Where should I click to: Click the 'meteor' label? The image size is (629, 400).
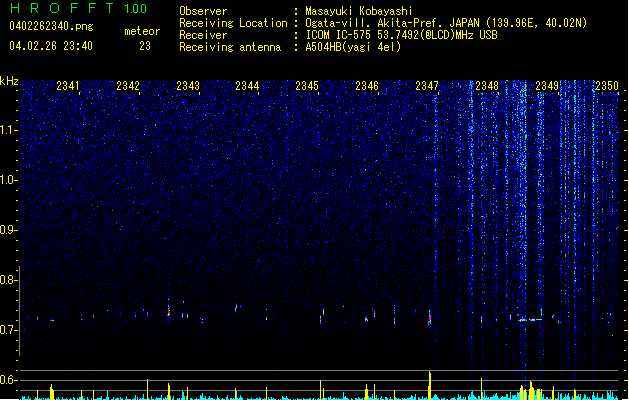[x=142, y=31]
